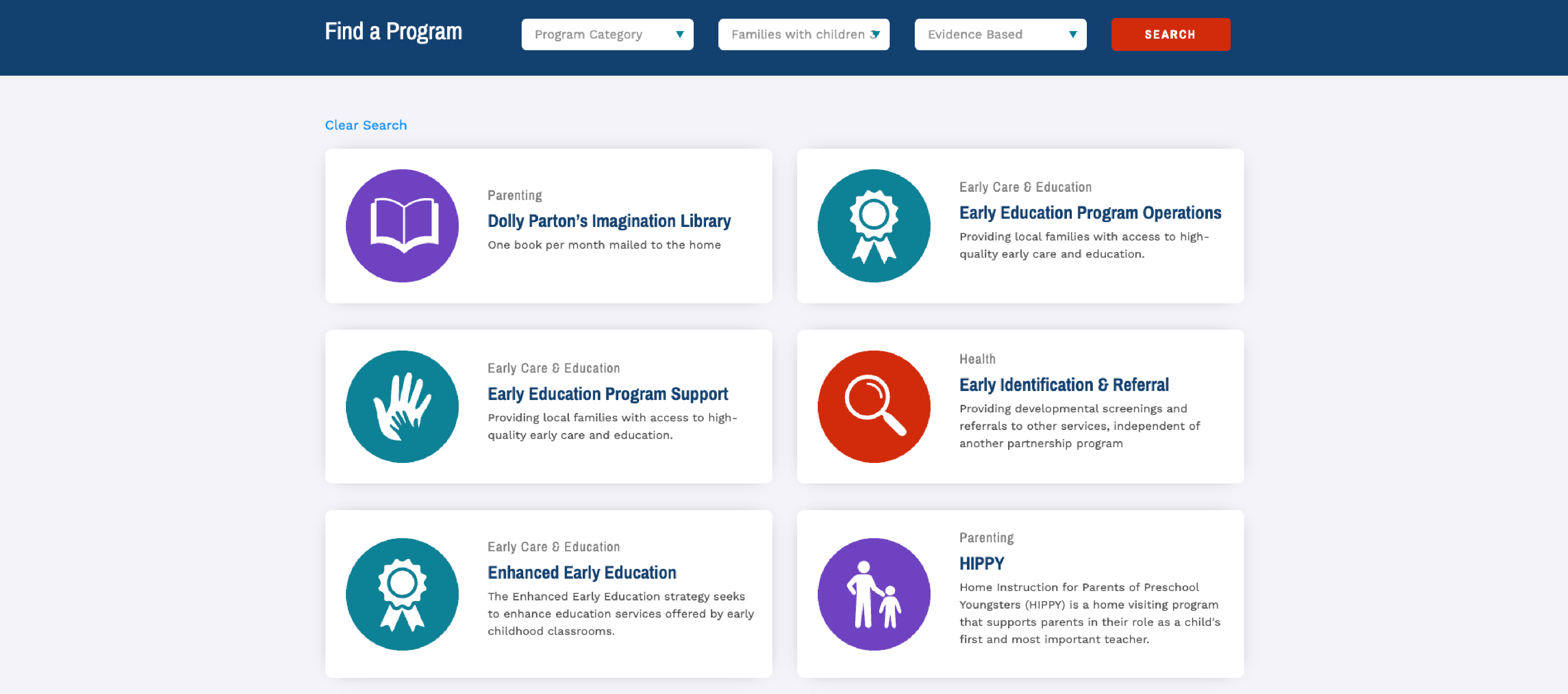1568x694 pixels.
Task: Click the purple parent and child icon for HIPPY
Action: click(x=874, y=594)
